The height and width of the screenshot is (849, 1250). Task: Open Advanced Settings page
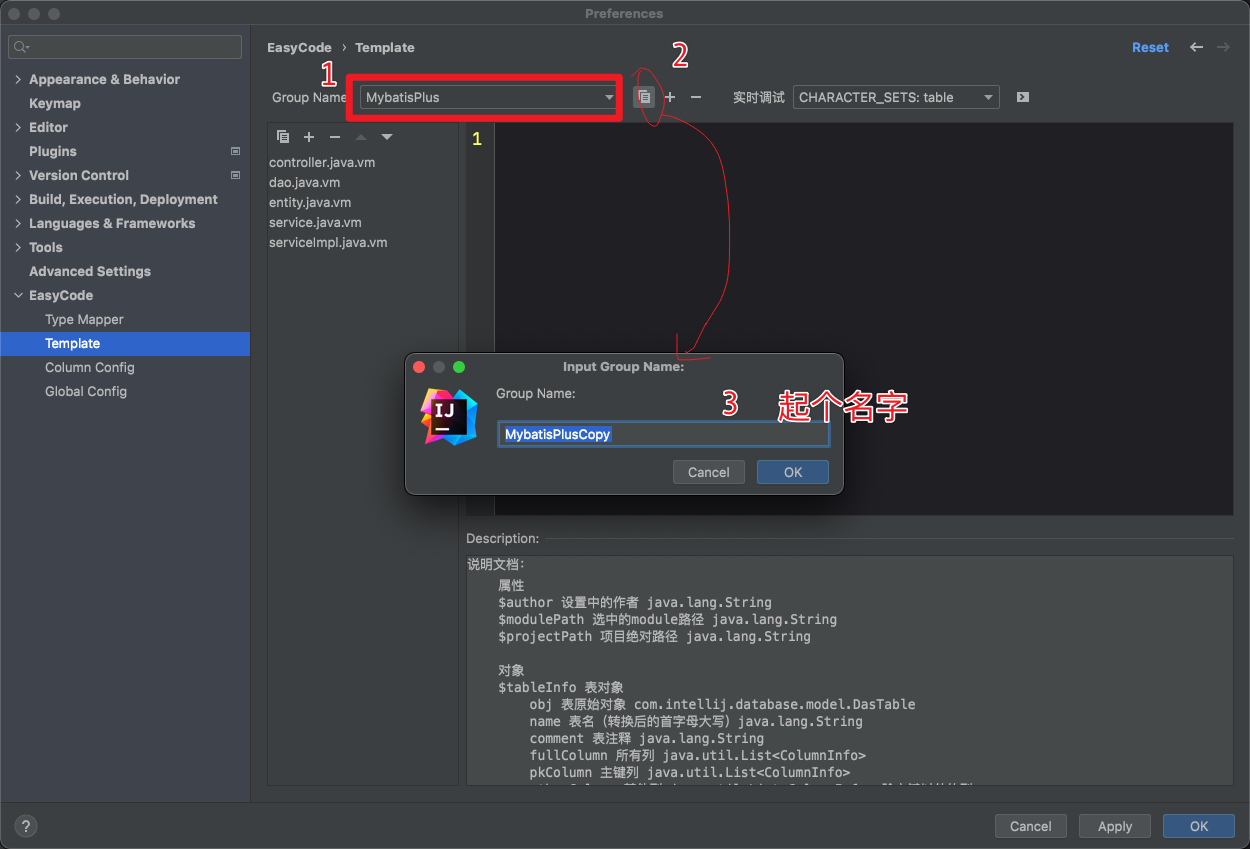pos(90,271)
